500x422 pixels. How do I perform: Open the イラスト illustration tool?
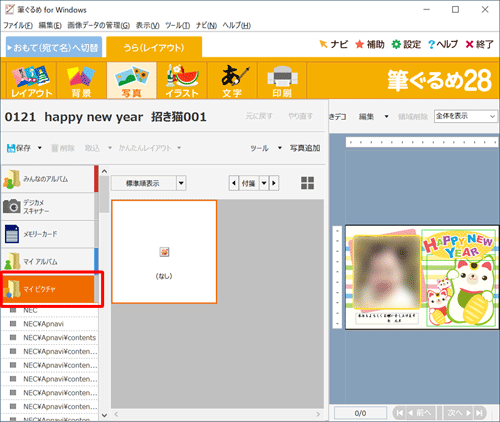click(x=182, y=81)
